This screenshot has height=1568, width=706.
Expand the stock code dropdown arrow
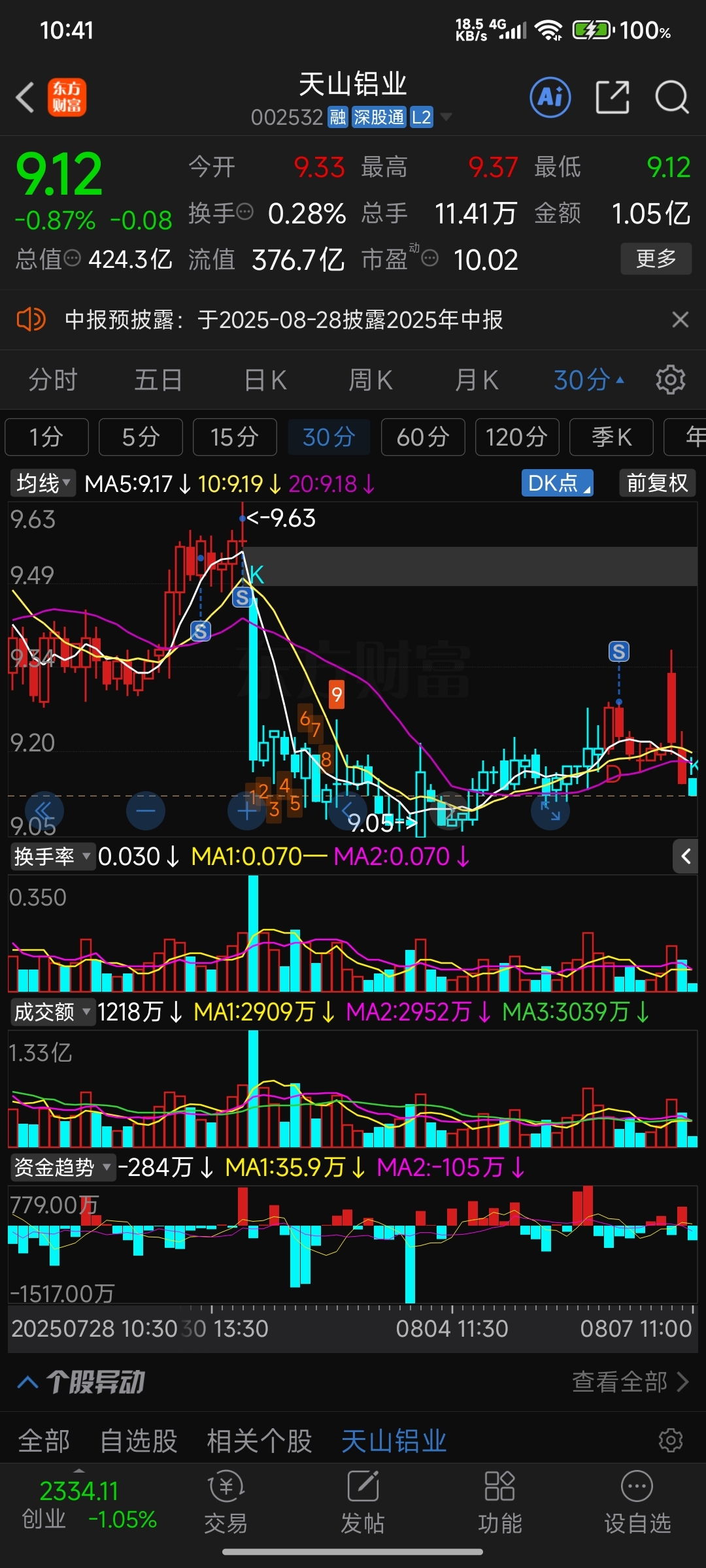(x=446, y=117)
